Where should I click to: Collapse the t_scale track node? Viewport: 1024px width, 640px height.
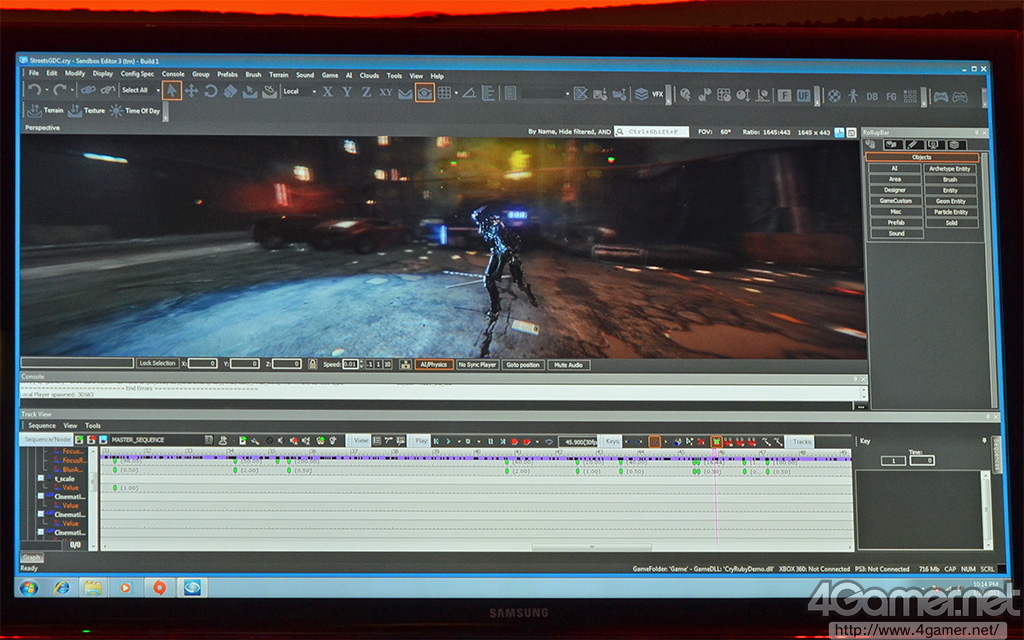click(41, 478)
